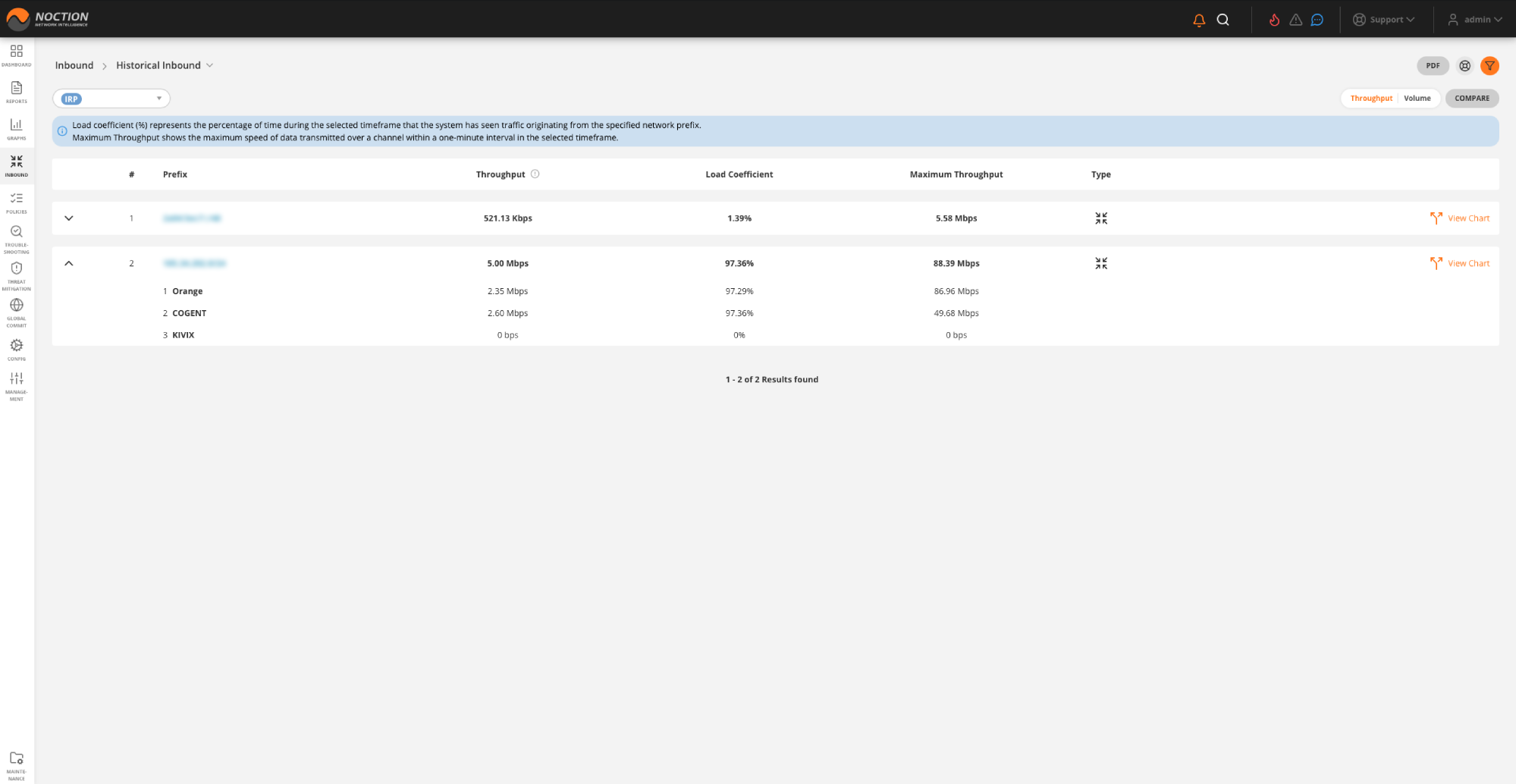Open search with the magnifier icon

[x=1223, y=20]
